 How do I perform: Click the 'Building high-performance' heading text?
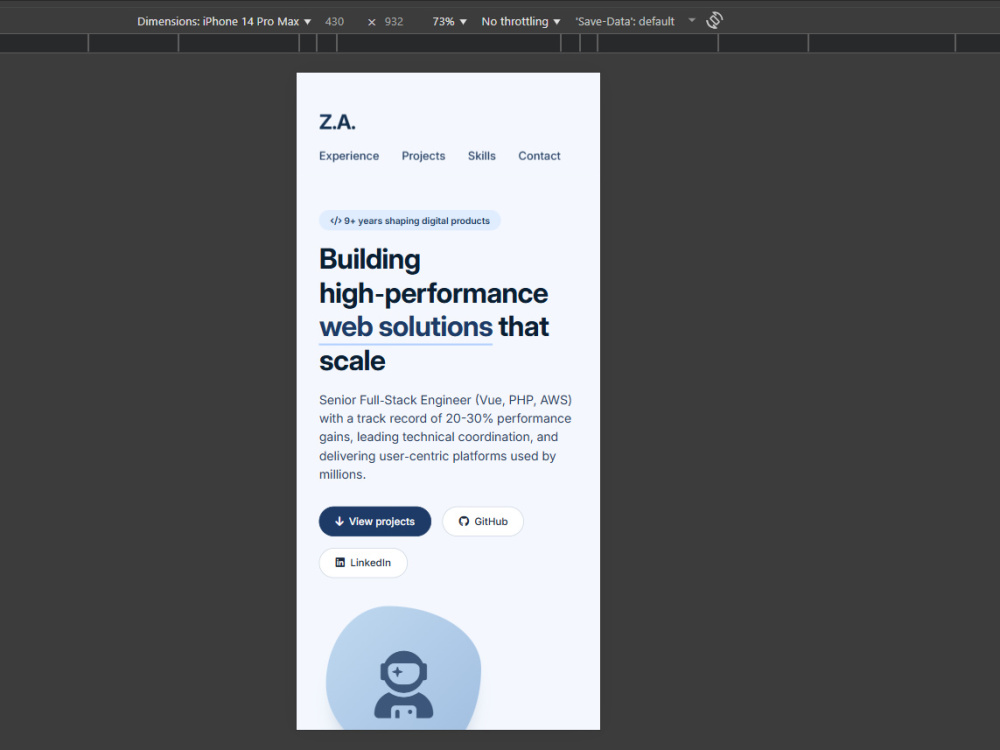(x=433, y=276)
